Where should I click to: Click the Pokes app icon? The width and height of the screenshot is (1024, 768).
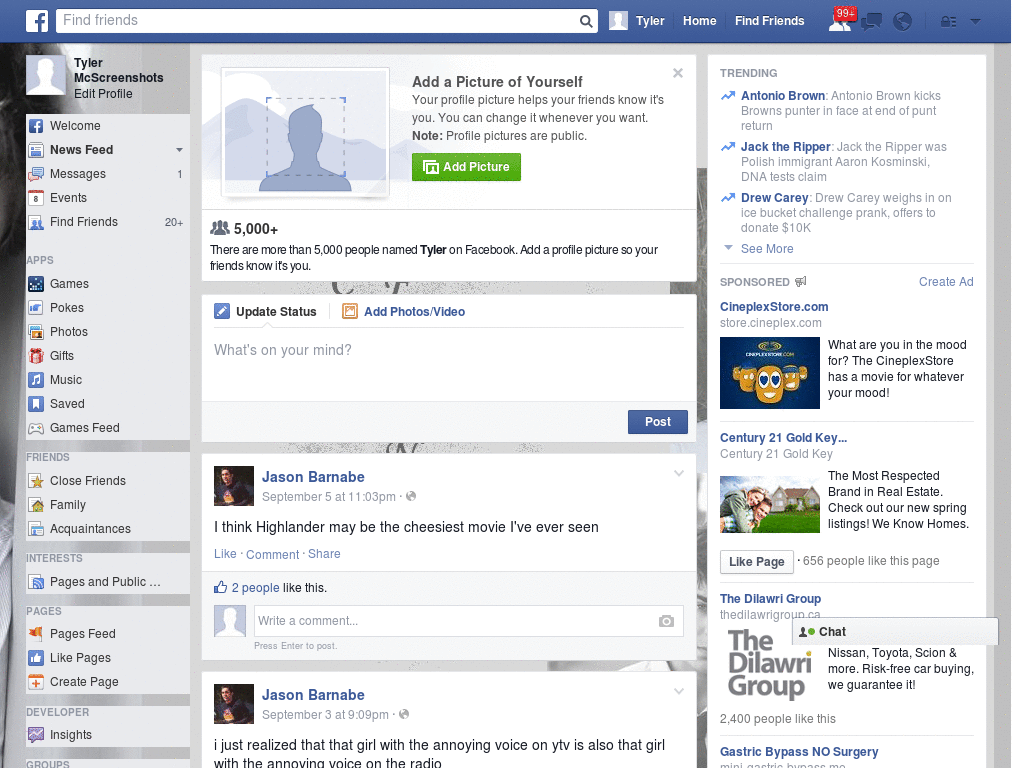[36, 308]
